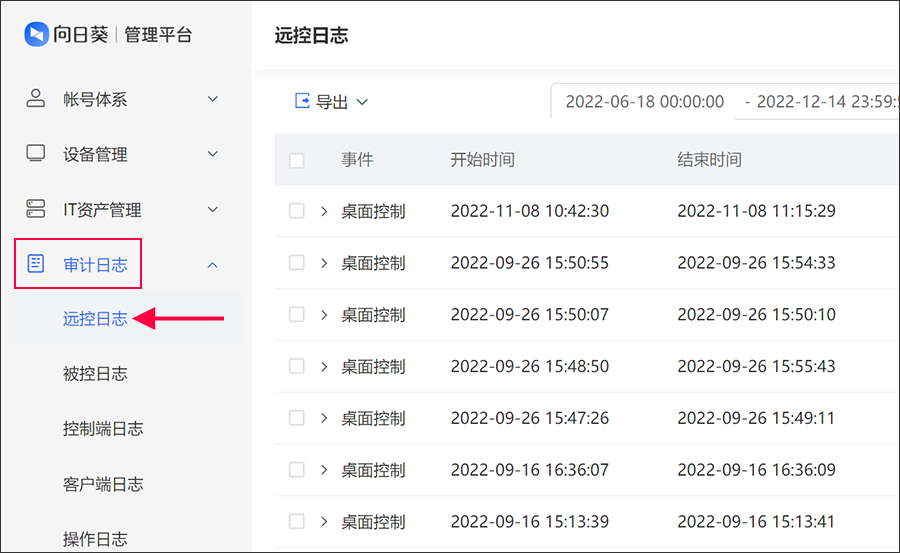The width and height of the screenshot is (900, 553).
Task: Tick the select-all checkbox in table header
Action: 297,160
